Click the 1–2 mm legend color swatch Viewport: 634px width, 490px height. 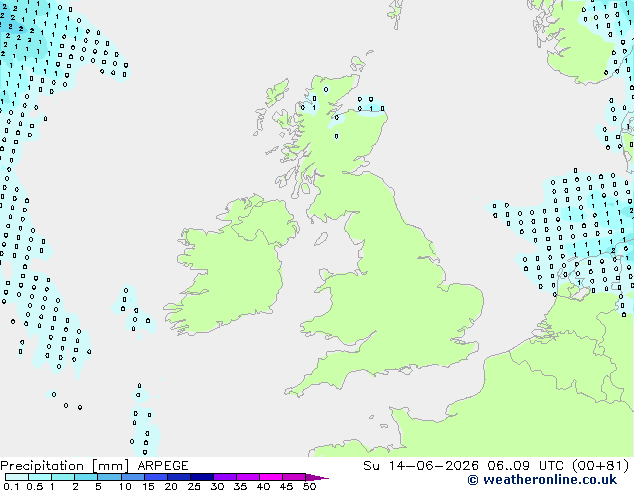(63, 477)
